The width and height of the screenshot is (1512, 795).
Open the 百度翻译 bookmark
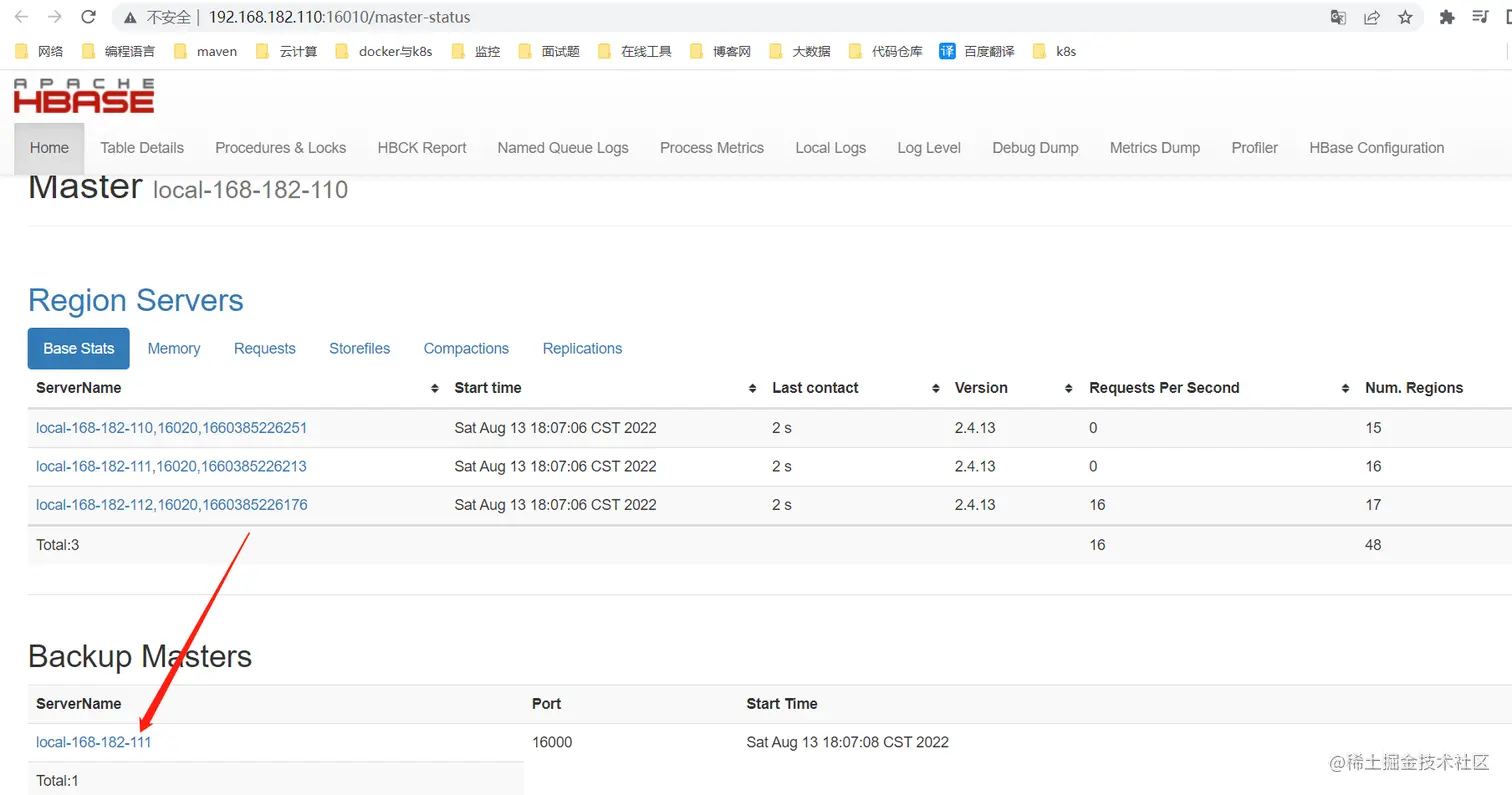point(977,51)
